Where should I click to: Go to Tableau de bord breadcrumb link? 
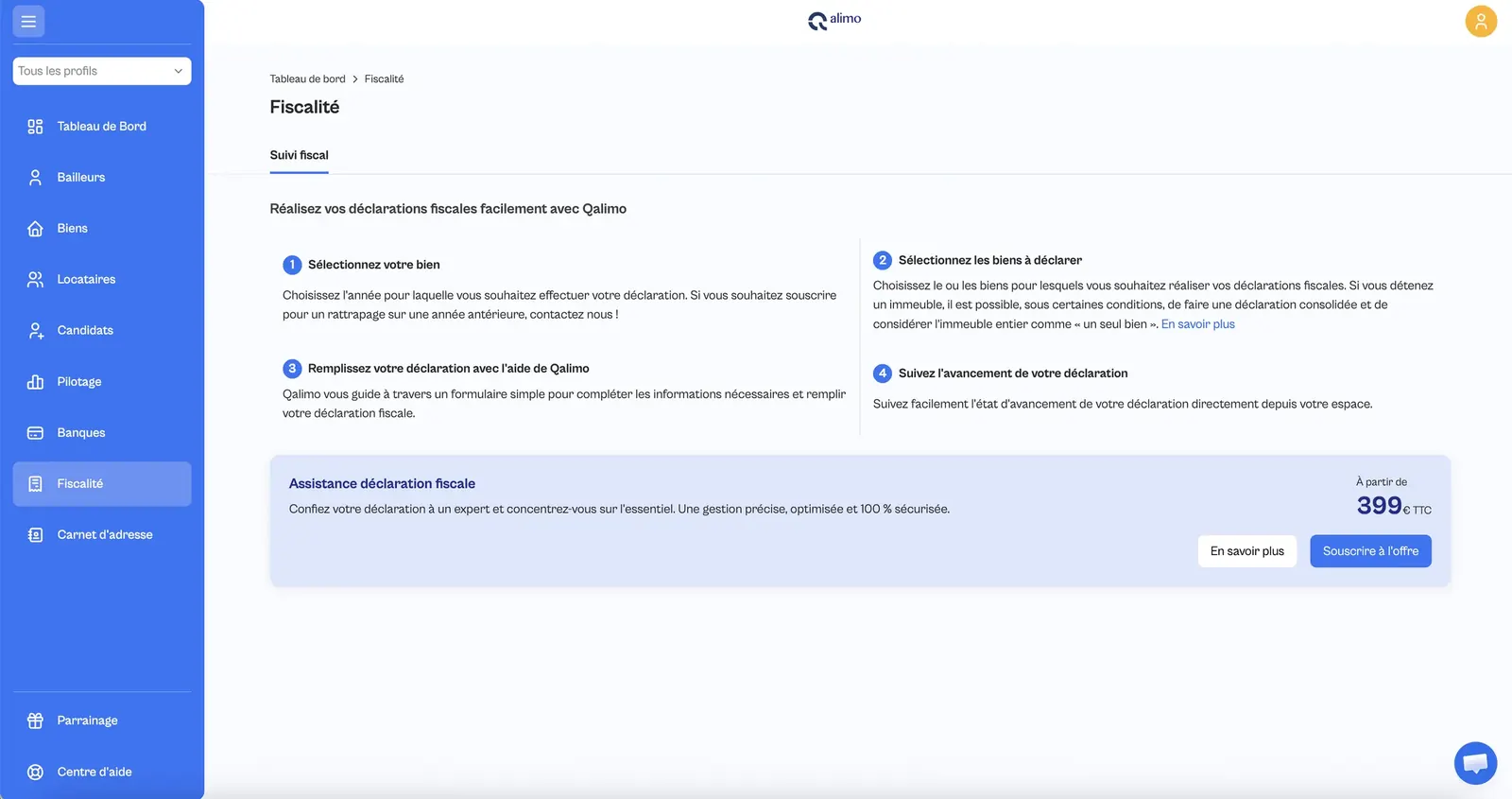[307, 79]
